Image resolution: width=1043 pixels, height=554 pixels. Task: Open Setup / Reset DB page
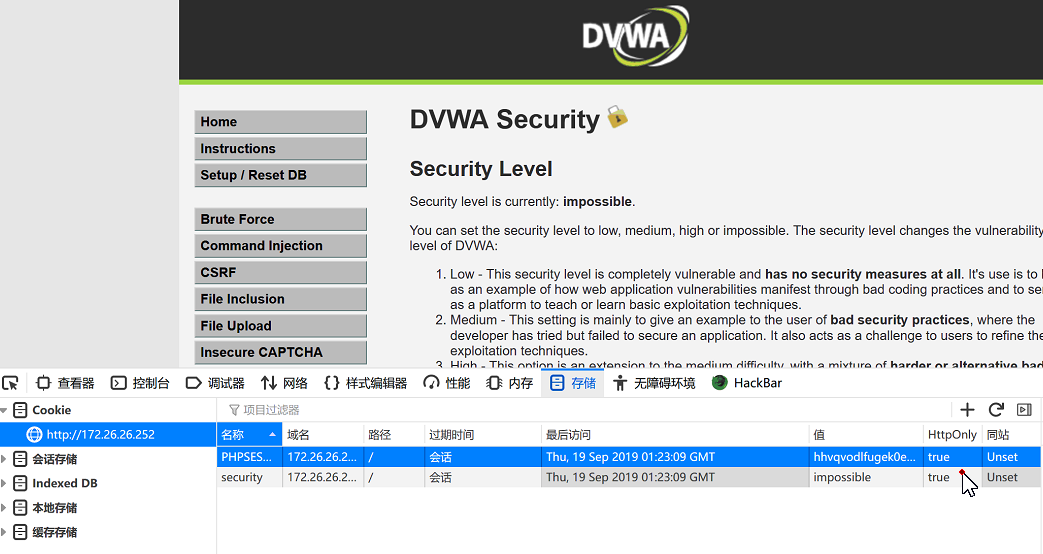coord(281,175)
